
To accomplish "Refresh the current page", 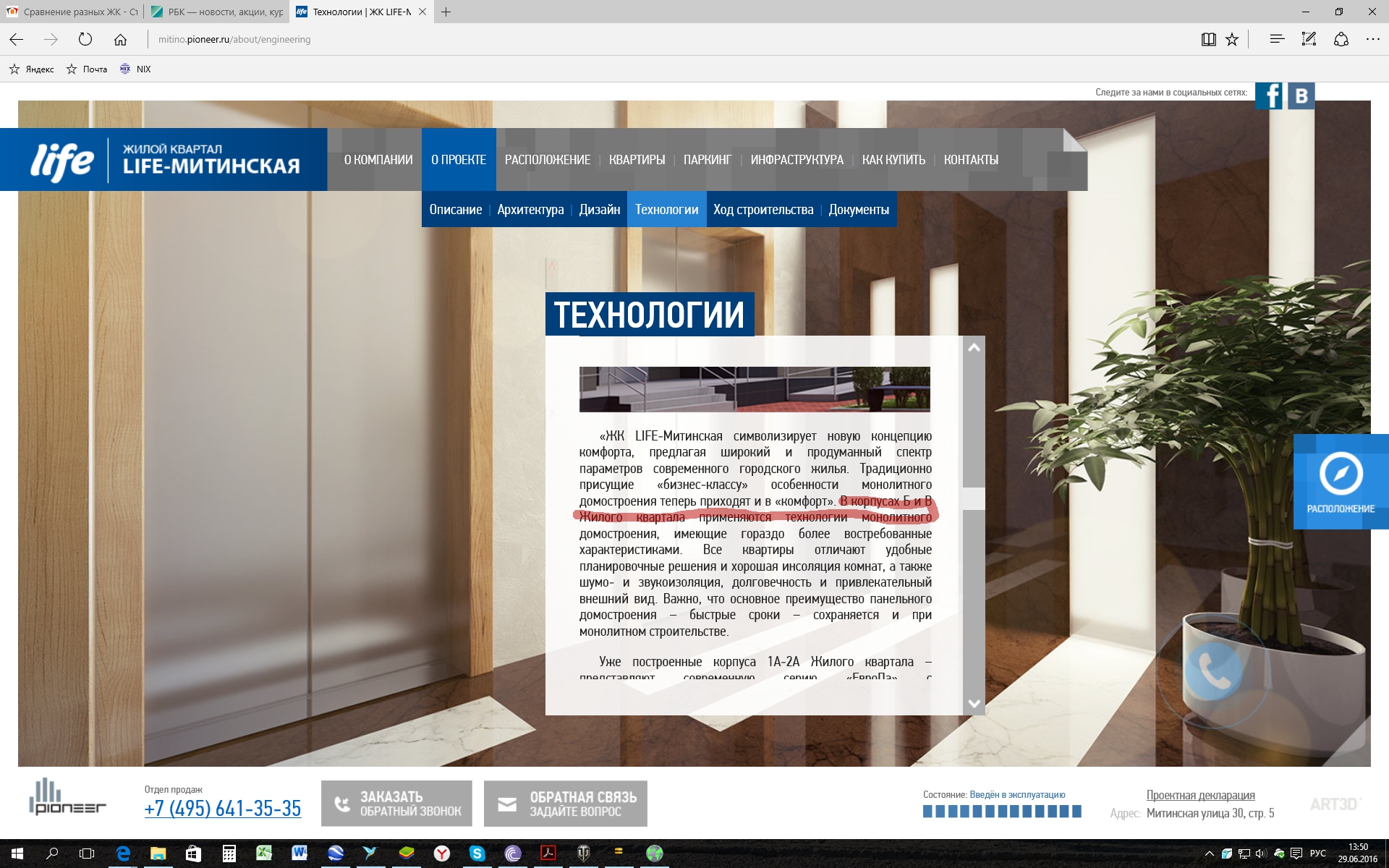I will point(85,40).
